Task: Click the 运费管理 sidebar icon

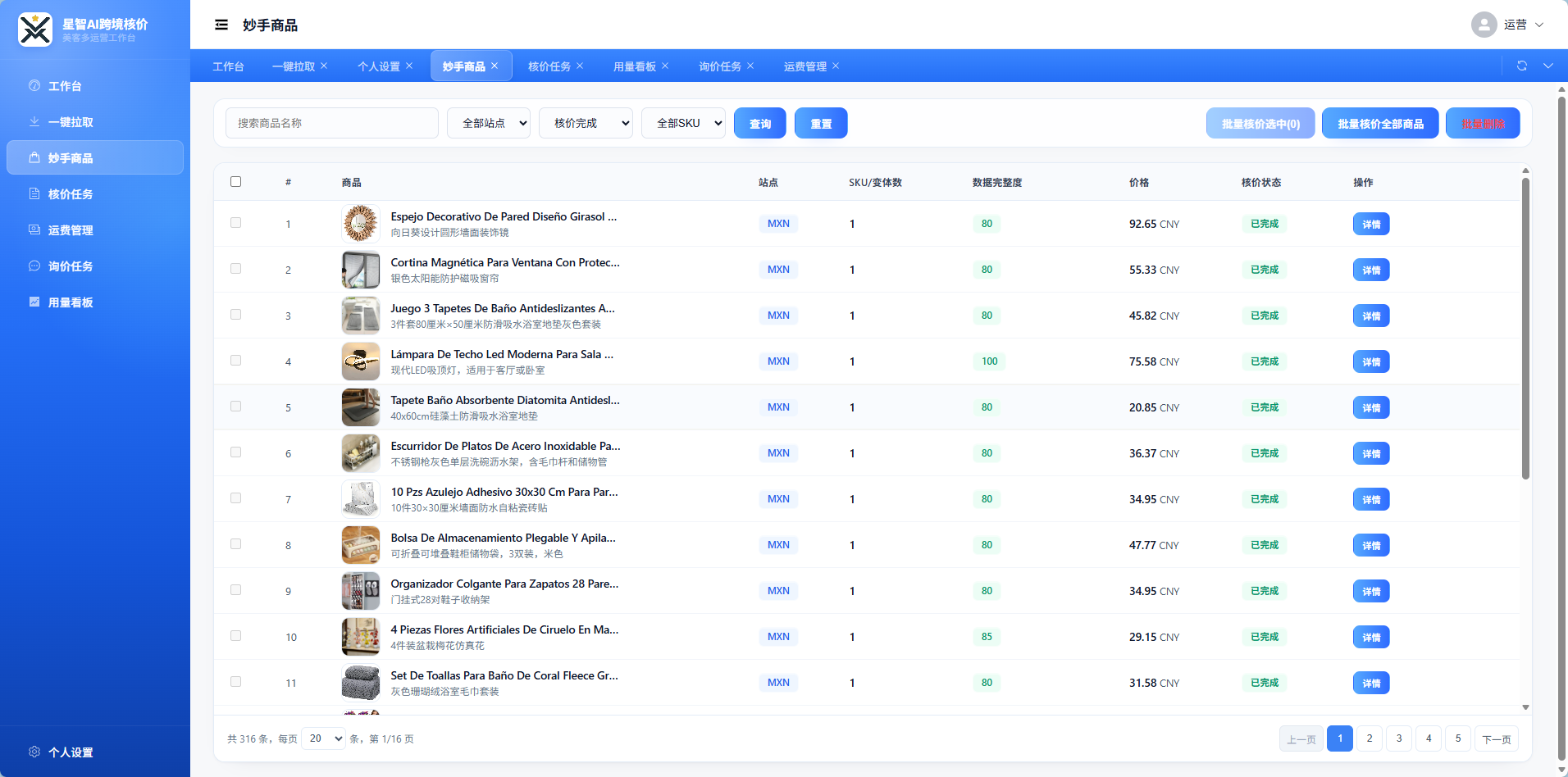Action: point(34,229)
